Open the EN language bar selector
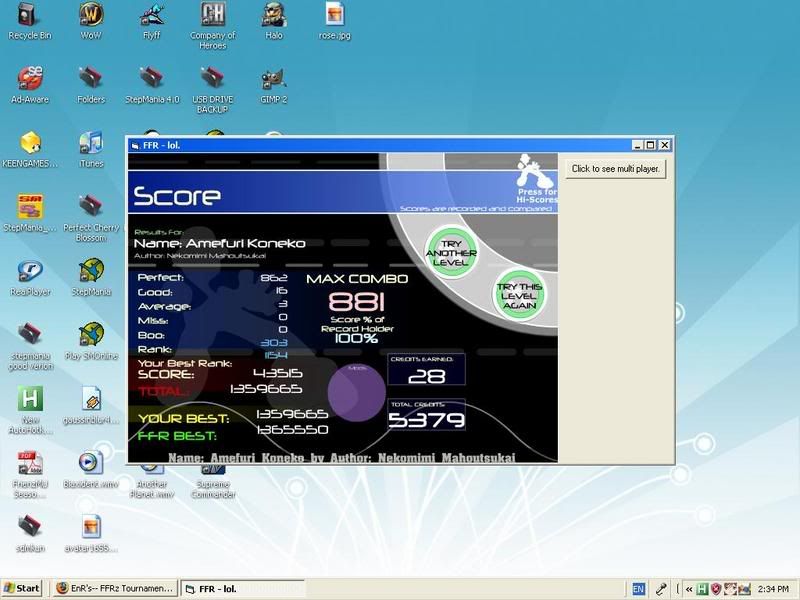This screenshot has height=600, width=800. [638, 589]
